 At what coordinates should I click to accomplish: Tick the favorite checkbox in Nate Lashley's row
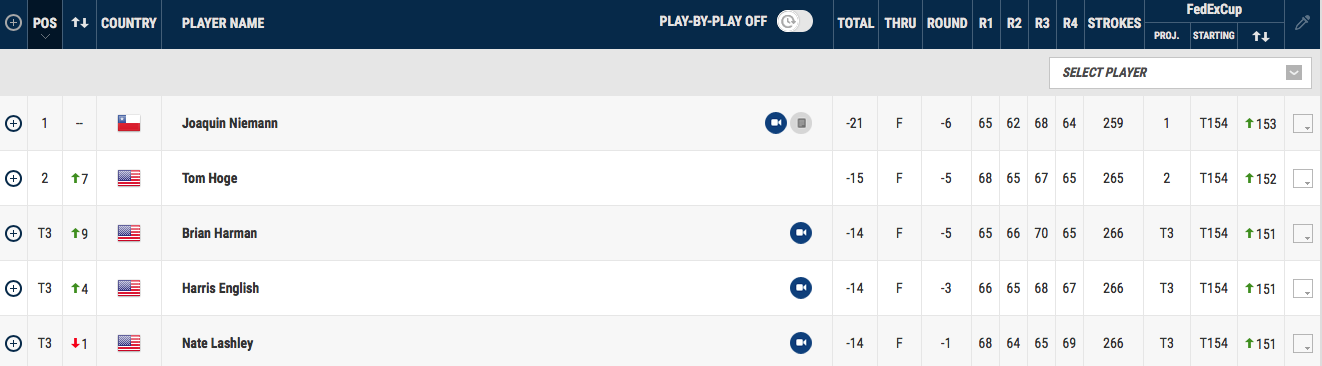pos(1302,344)
